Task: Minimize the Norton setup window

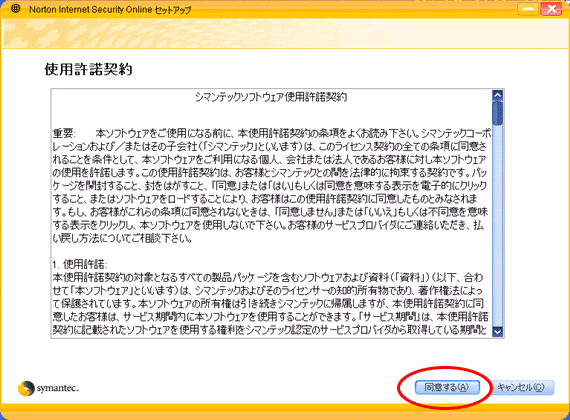Action: (528, 9)
